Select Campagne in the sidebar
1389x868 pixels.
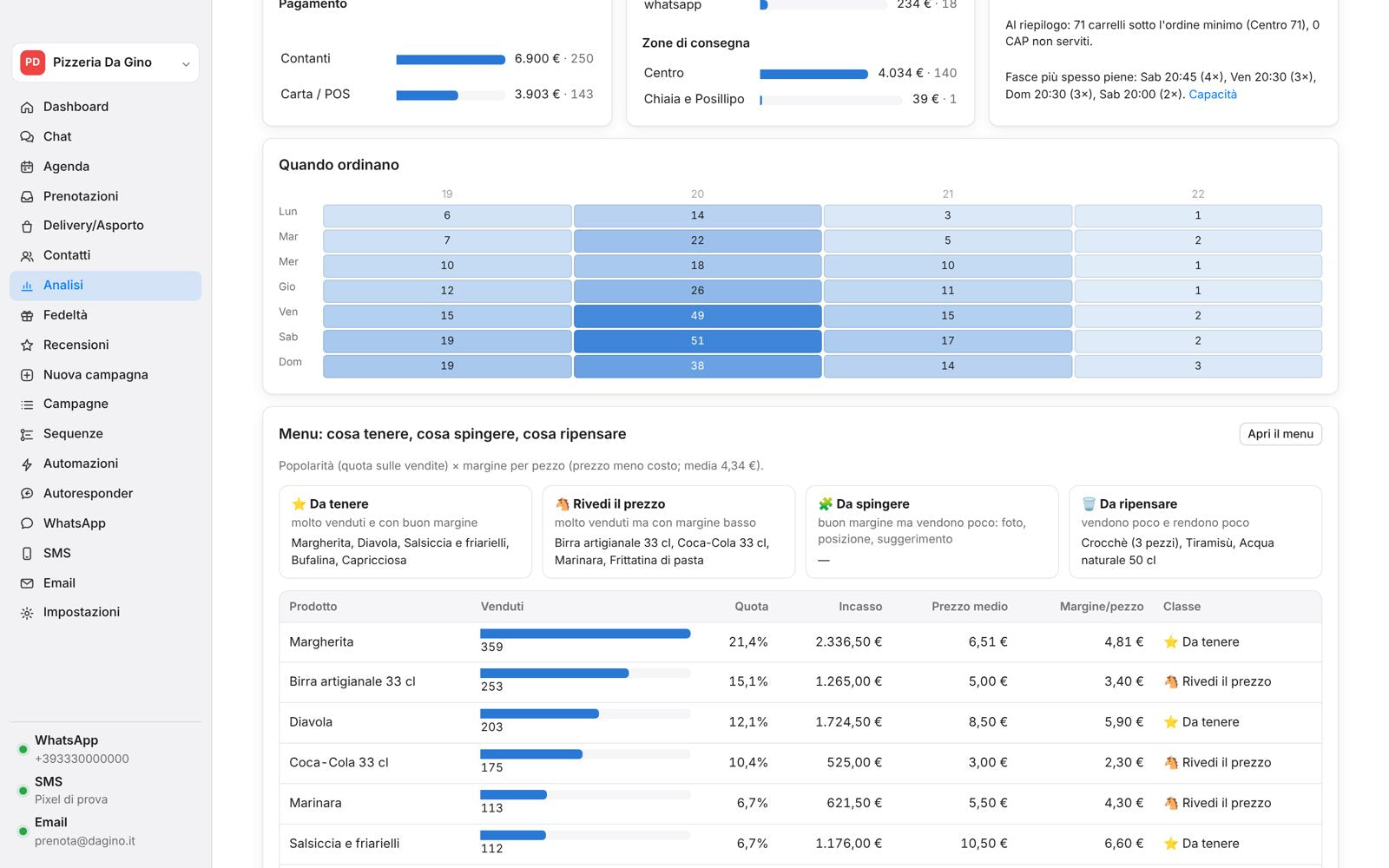pyautogui.click(x=106, y=404)
